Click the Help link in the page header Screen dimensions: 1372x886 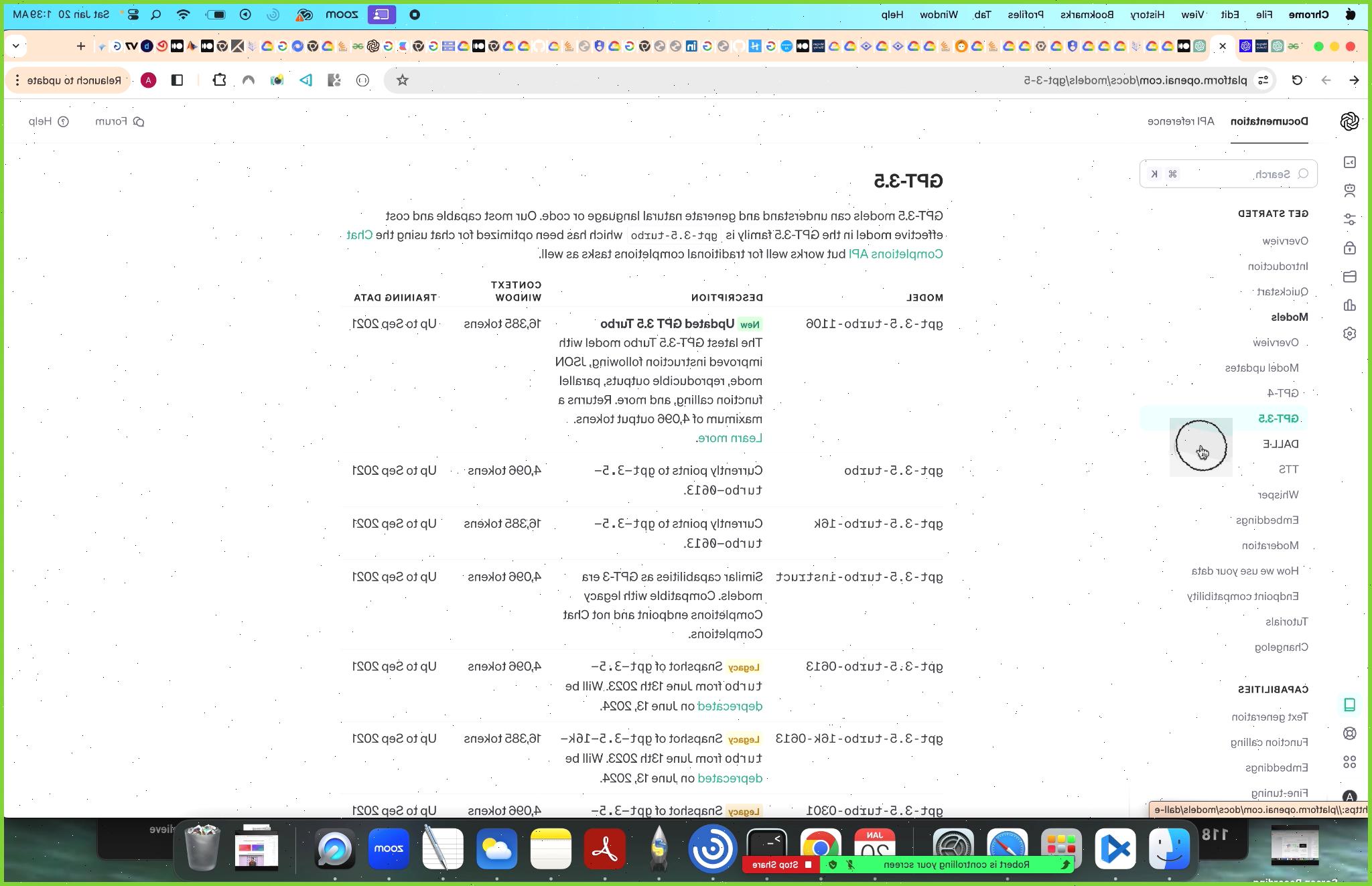(48, 121)
